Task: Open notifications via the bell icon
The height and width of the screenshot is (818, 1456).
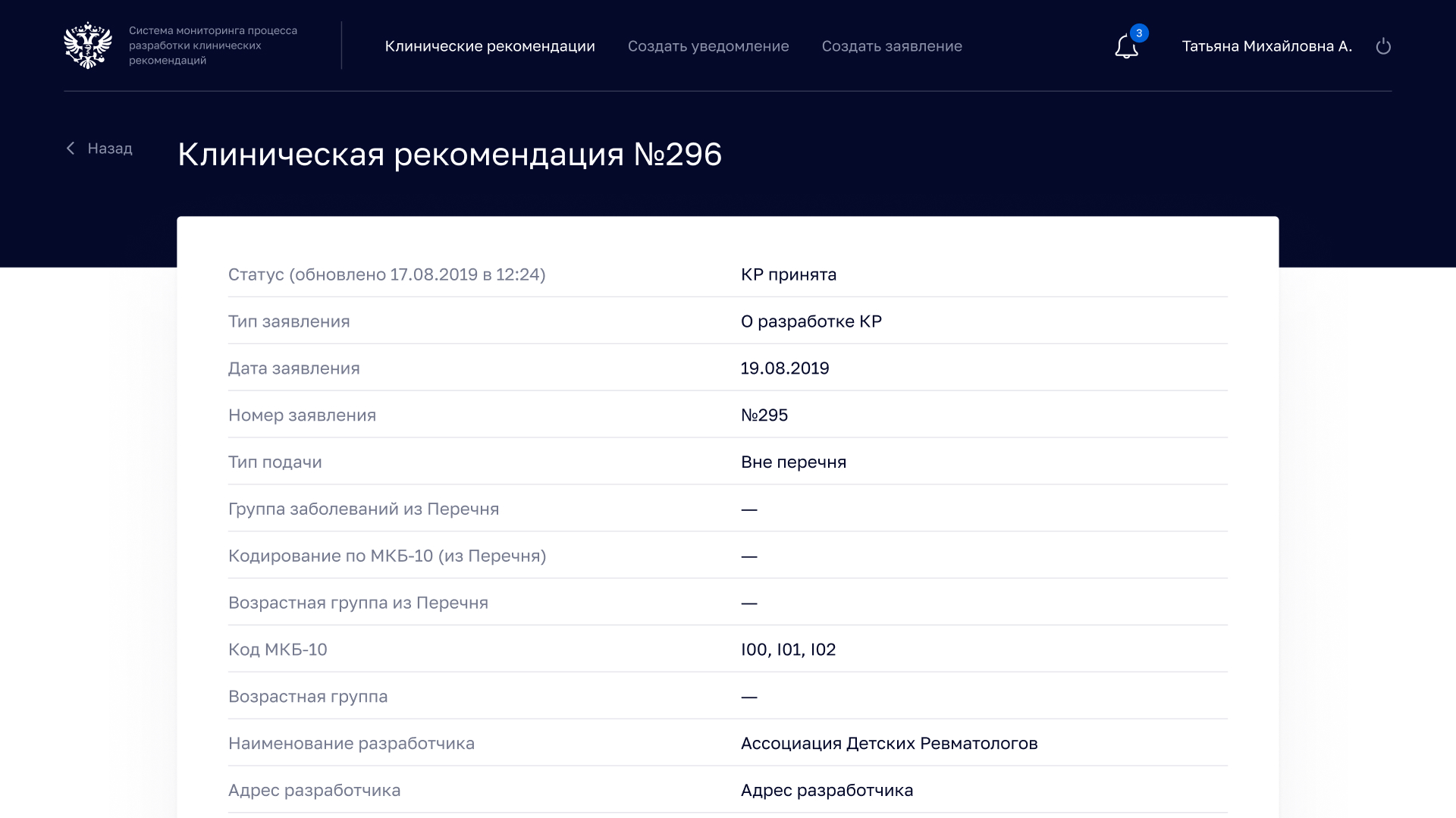Action: 1126,47
